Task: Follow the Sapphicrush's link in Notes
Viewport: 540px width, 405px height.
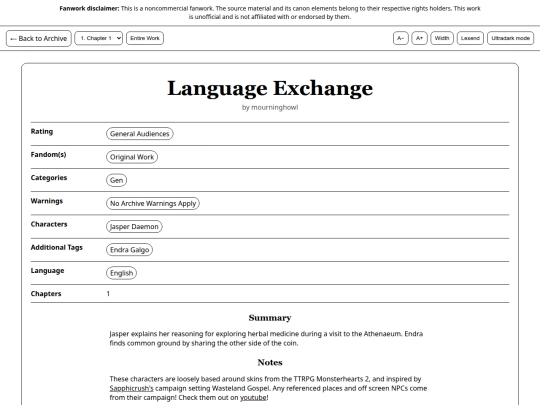Action: point(131,388)
